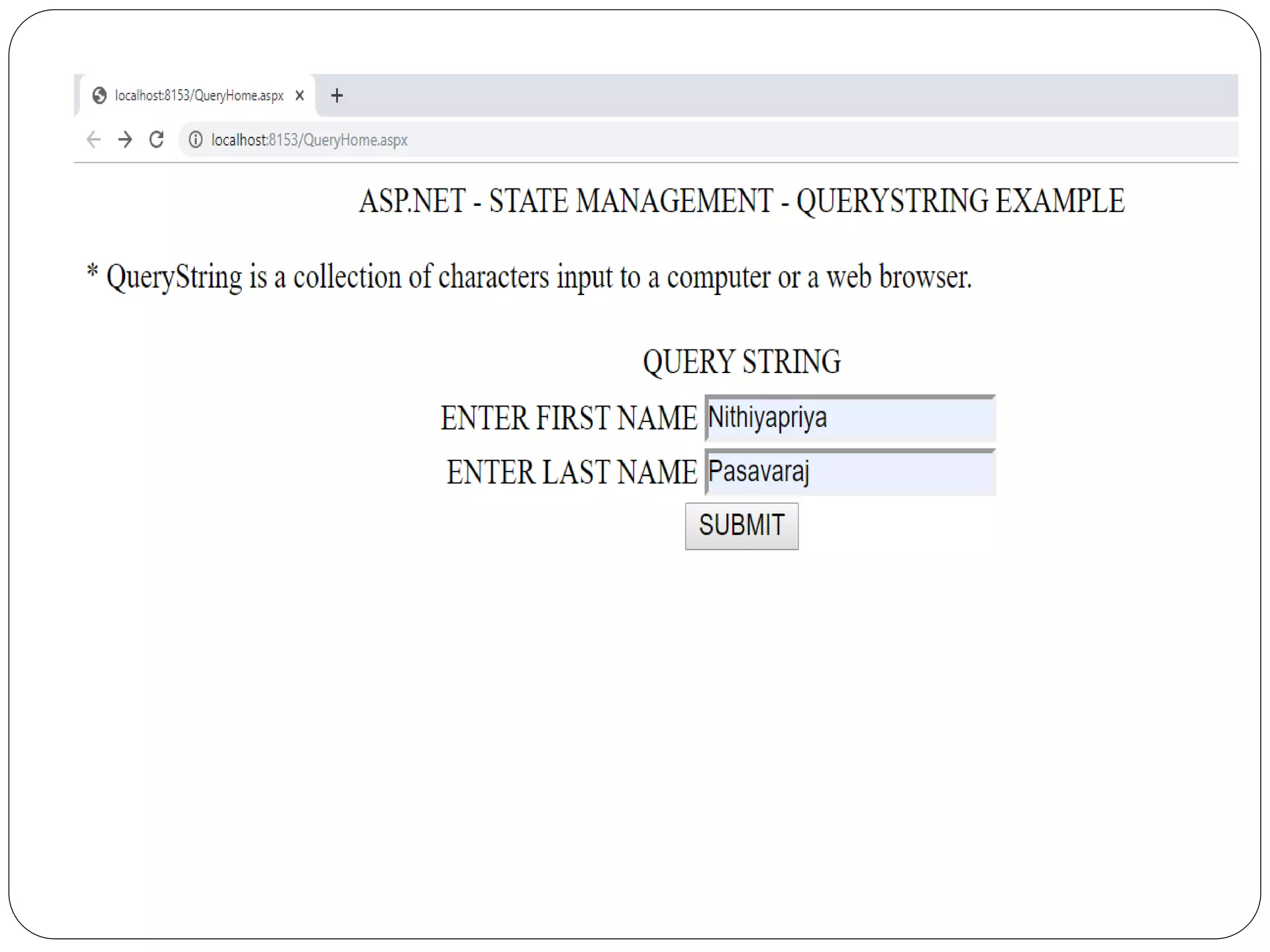
Task: Click the ASP.NET State Management page title
Action: point(741,201)
